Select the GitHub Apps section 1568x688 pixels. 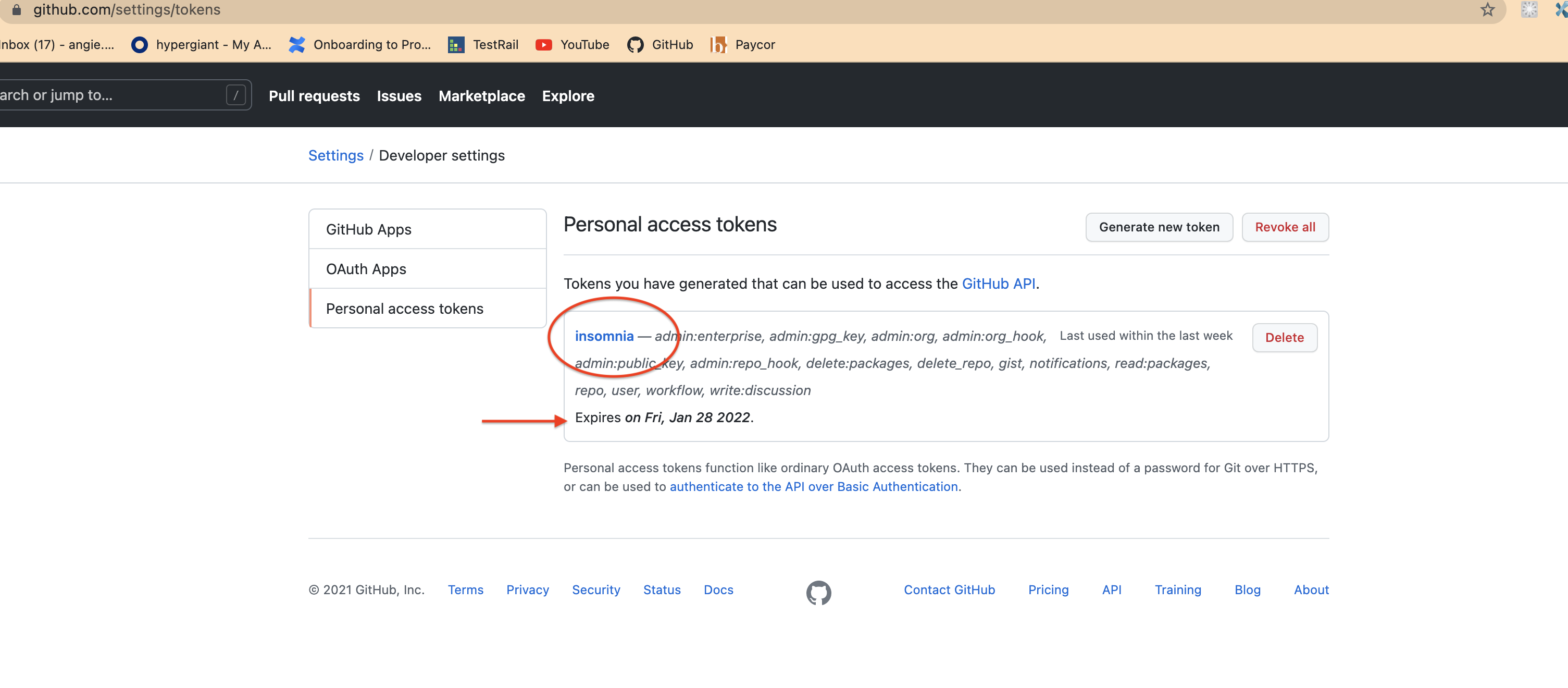(368, 229)
